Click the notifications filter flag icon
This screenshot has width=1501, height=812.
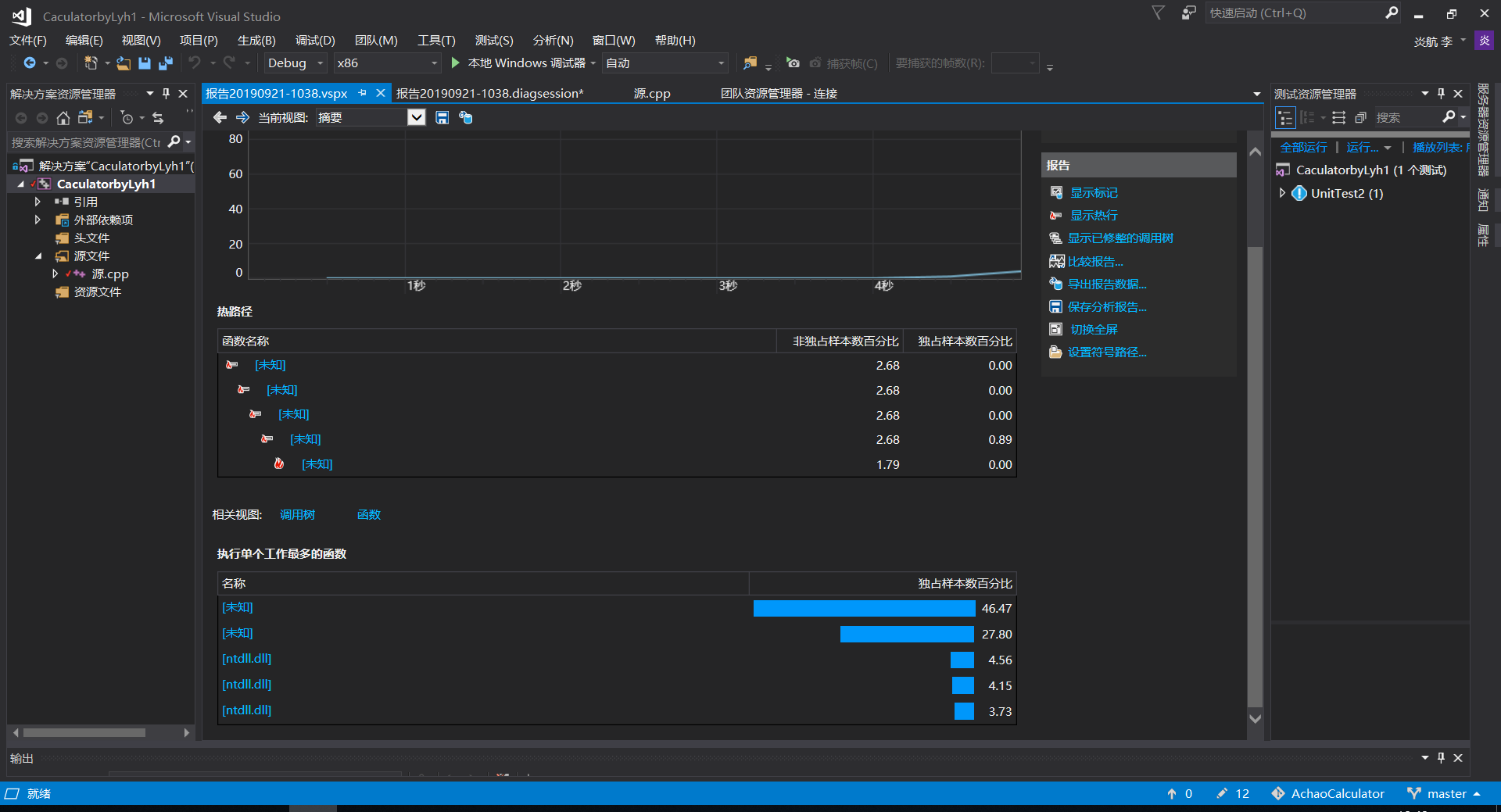click(x=1159, y=13)
